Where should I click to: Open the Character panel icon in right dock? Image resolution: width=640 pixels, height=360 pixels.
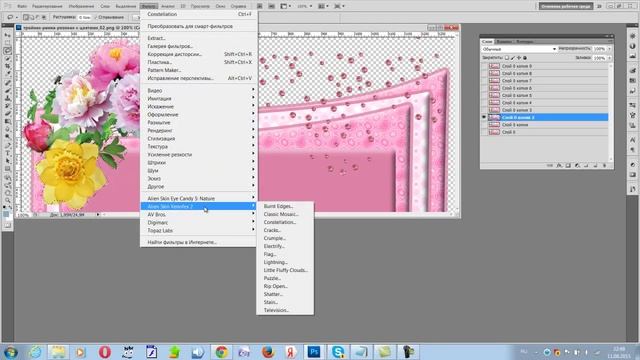click(633, 140)
